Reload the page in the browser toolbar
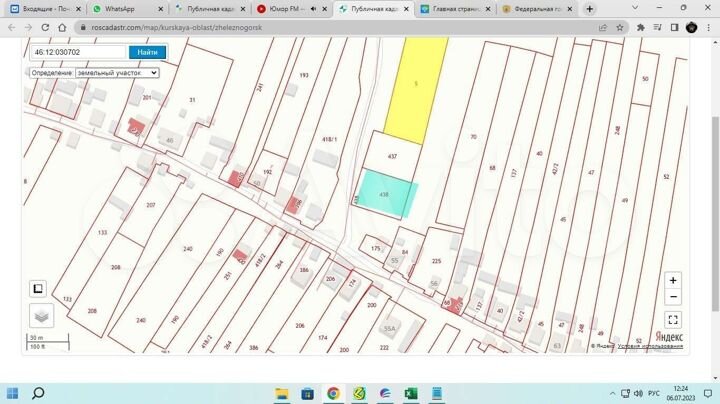The image size is (720, 404). tap(45, 28)
